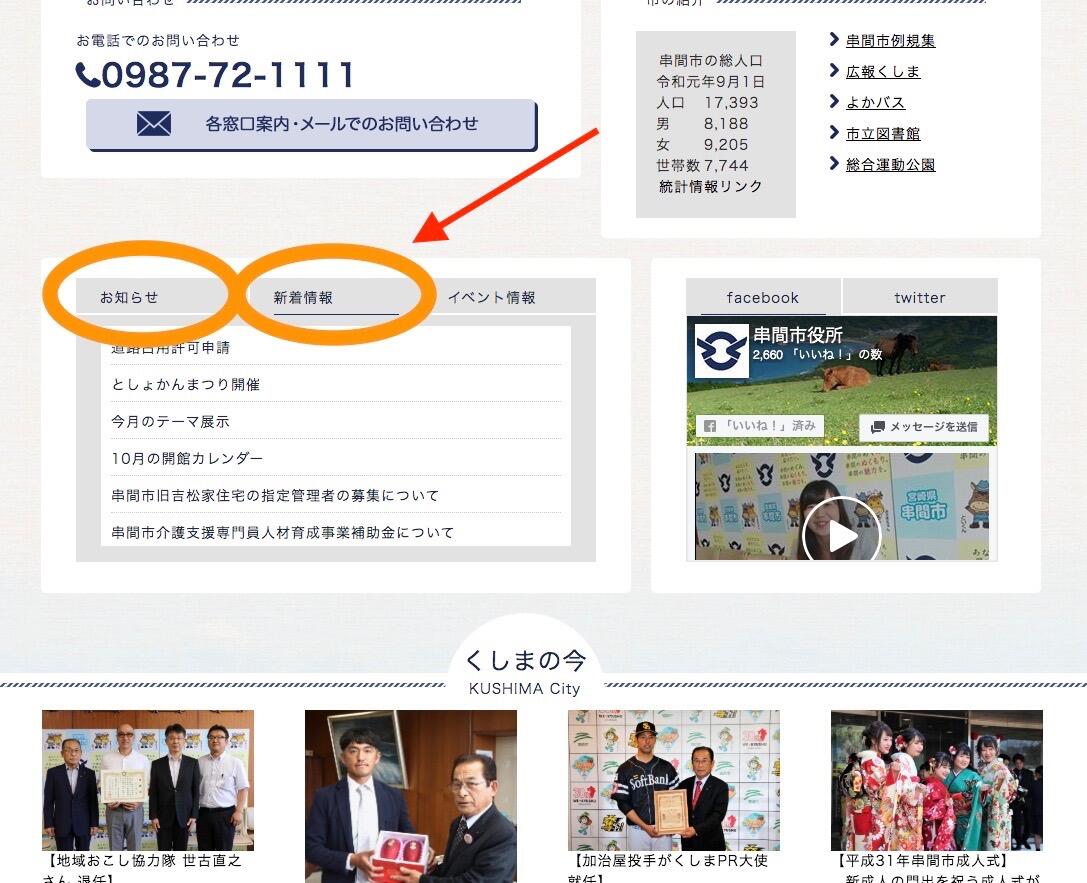Image resolution: width=1087 pixels, height=883 pixels.
Task: Click the 令和元年9月1日 date text
Action: coord(711,82)
